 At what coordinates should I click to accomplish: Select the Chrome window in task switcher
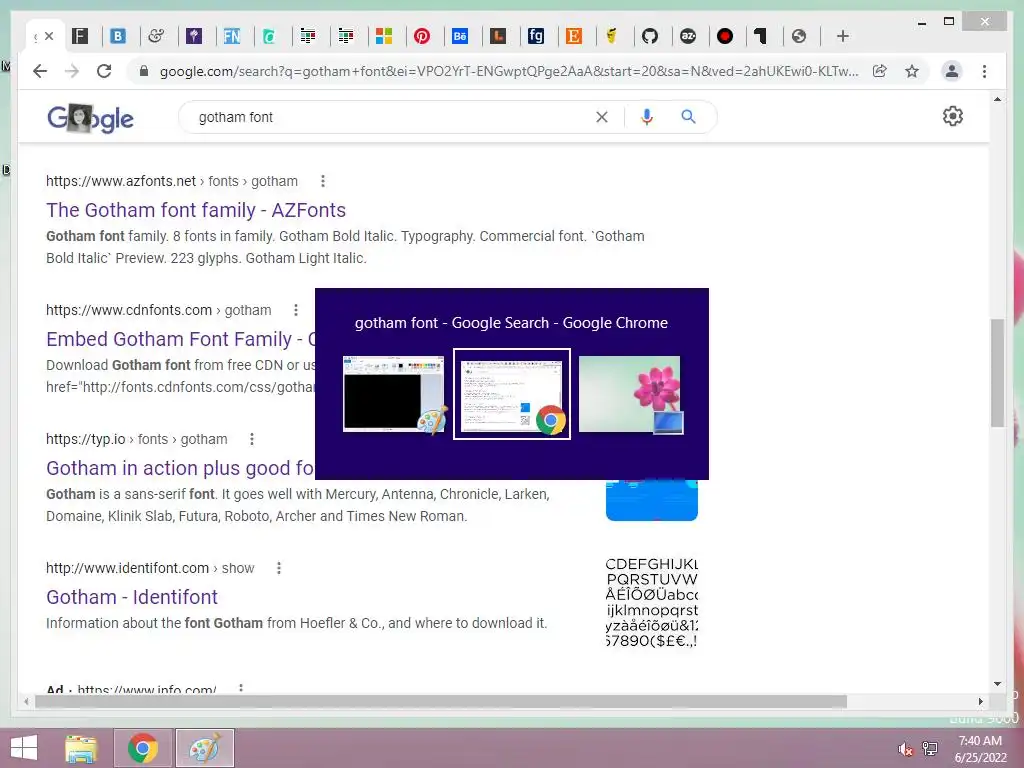point(512,394)
